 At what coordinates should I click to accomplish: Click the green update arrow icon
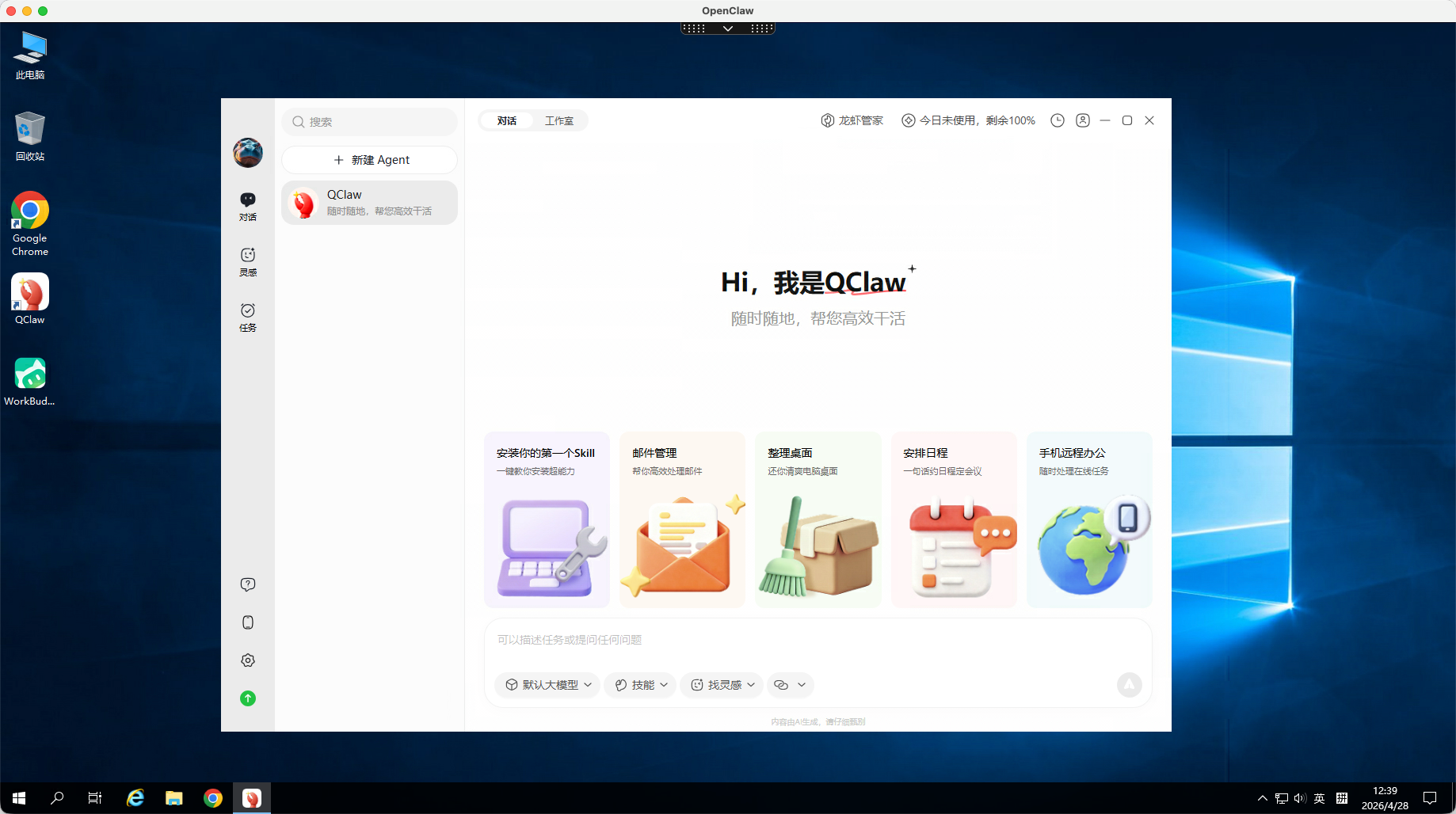click(x=248, y=698)
